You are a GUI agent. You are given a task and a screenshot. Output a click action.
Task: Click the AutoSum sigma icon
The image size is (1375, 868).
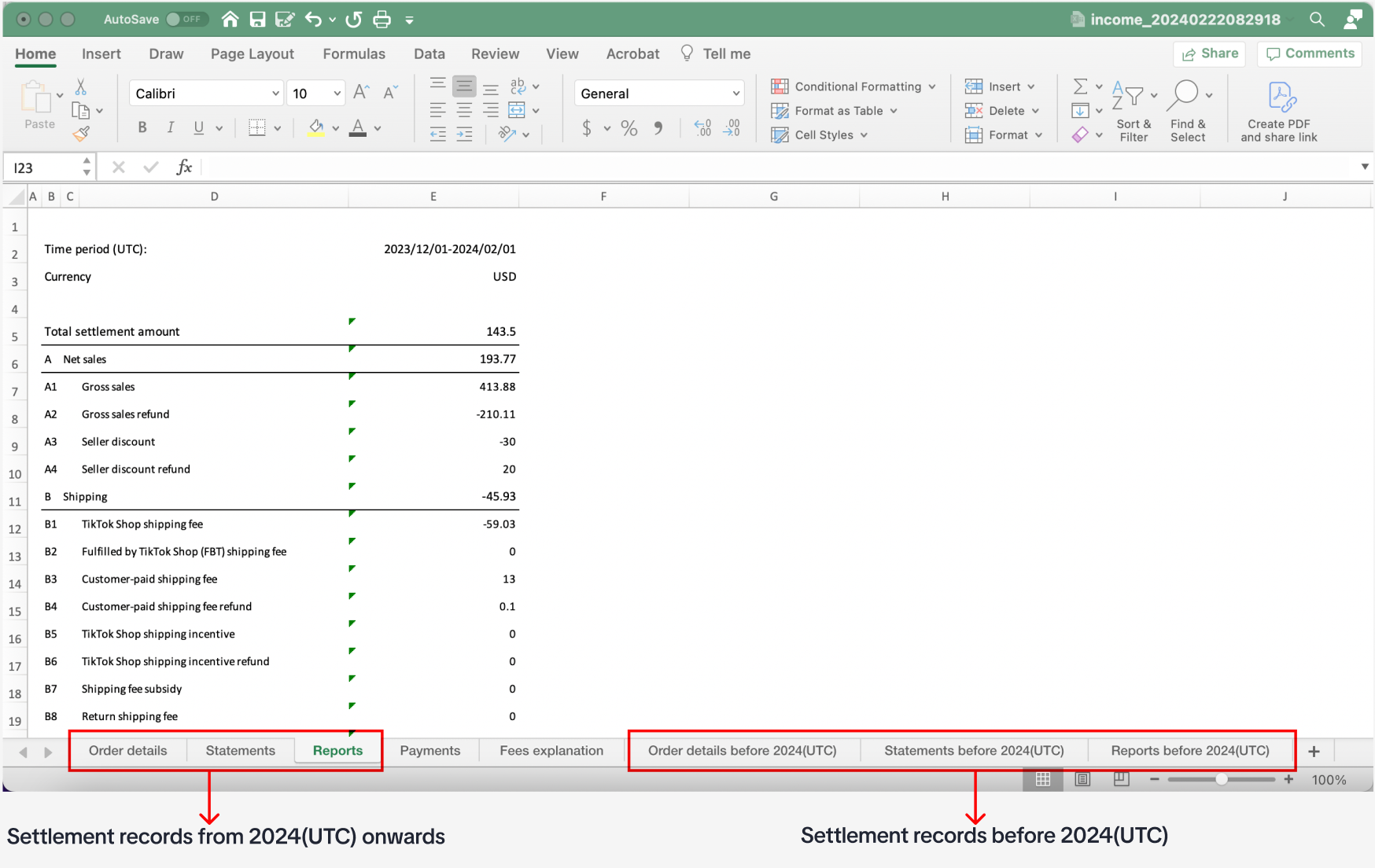[1081, 86]
